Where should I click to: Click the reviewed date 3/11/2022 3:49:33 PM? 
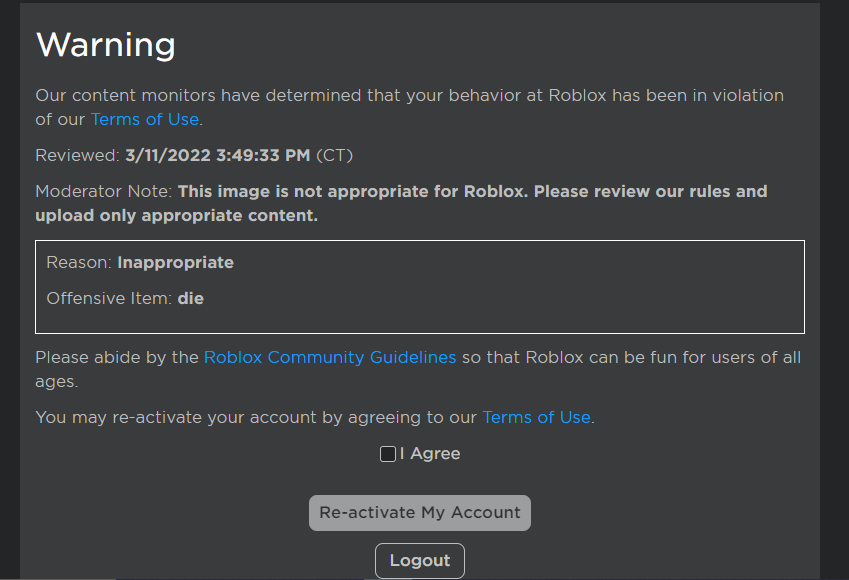(x=218, y=155)
